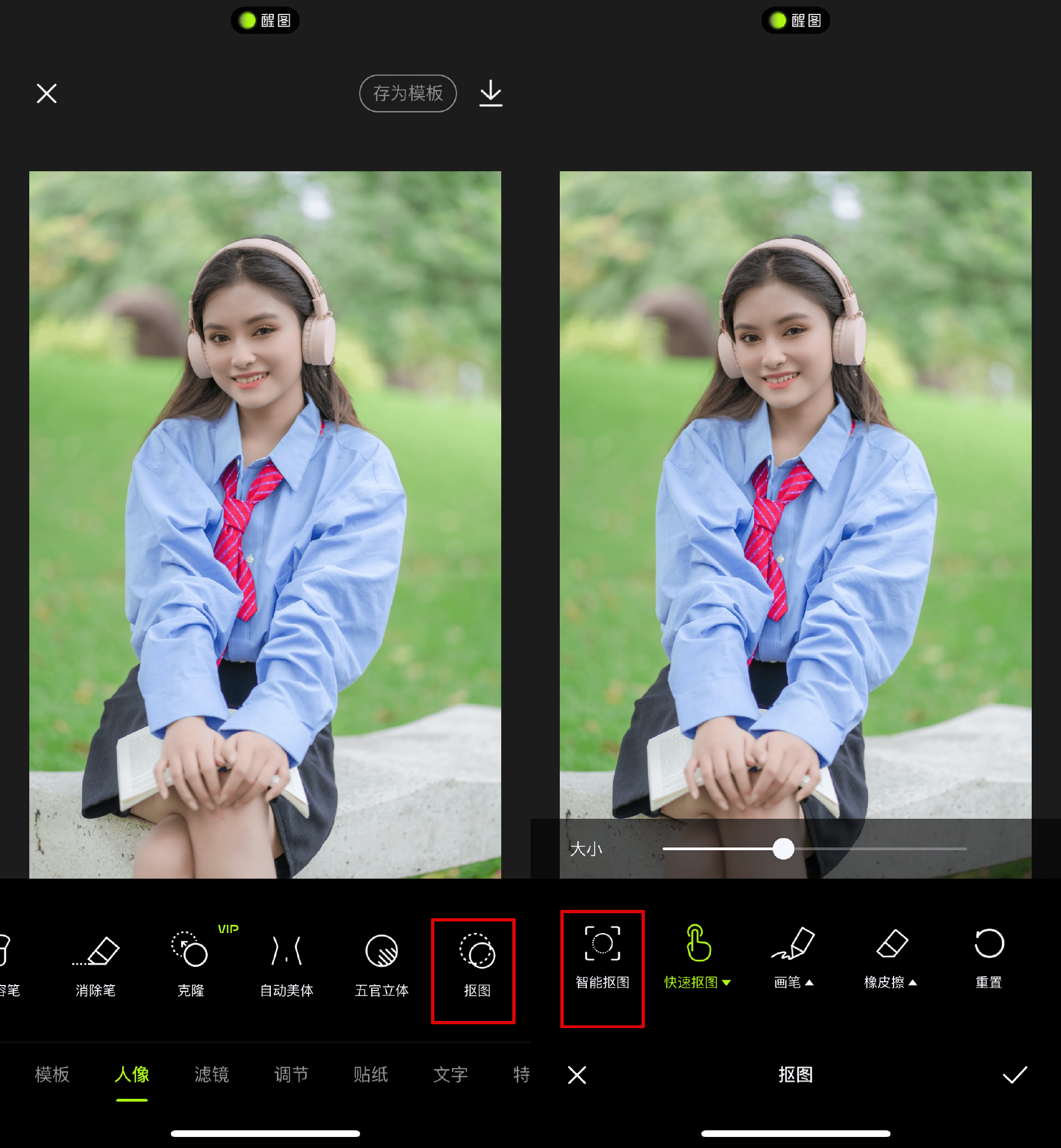Switch to the 滤镜 tab
Screen dimensions: 1061x1148
[x=211, y=1075]
